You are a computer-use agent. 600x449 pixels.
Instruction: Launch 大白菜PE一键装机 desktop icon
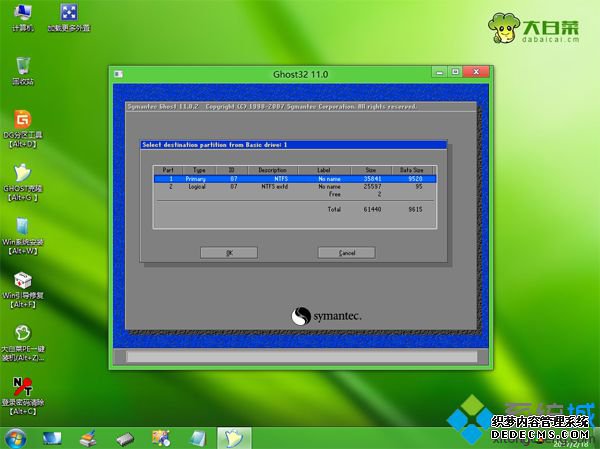[23, 343]
